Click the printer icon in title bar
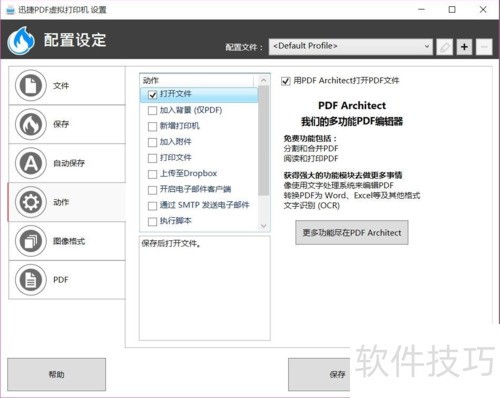This screenshot has height=398, width=500. (x=10, y=10)
